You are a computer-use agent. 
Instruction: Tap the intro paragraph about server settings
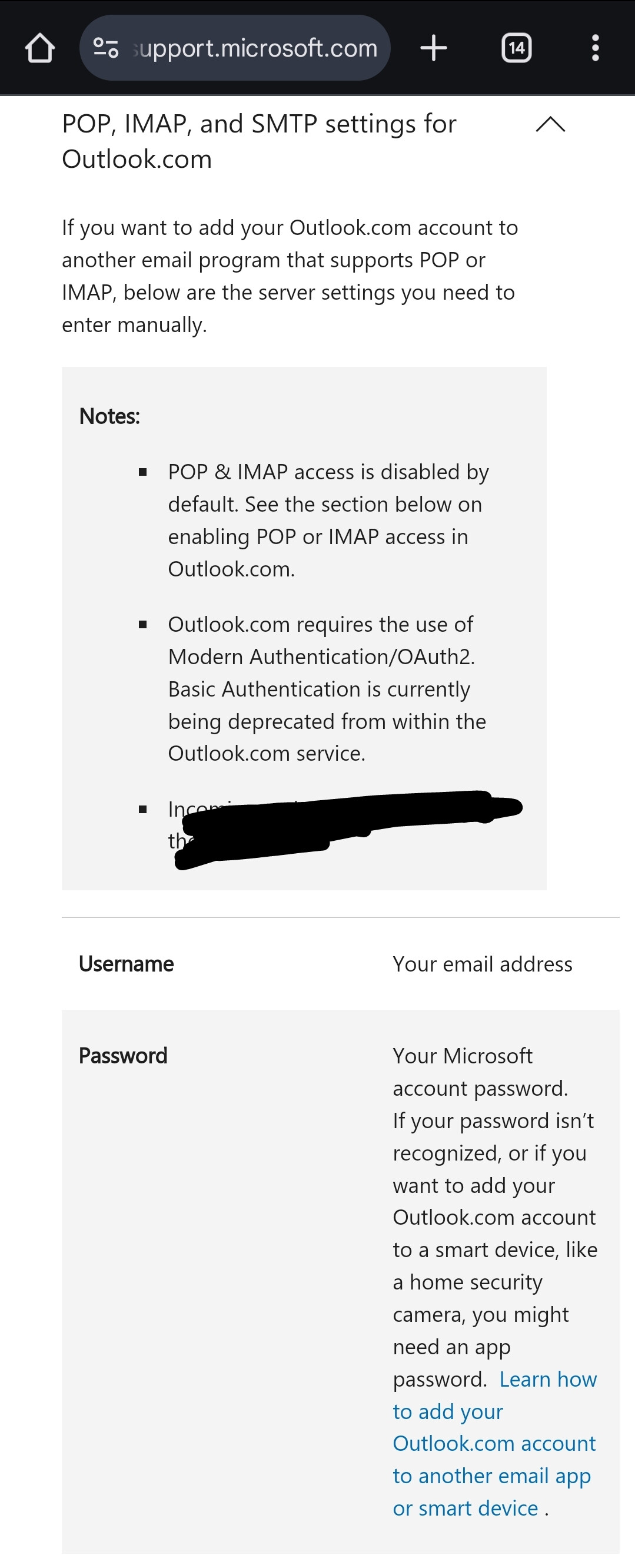coord(290,276)
